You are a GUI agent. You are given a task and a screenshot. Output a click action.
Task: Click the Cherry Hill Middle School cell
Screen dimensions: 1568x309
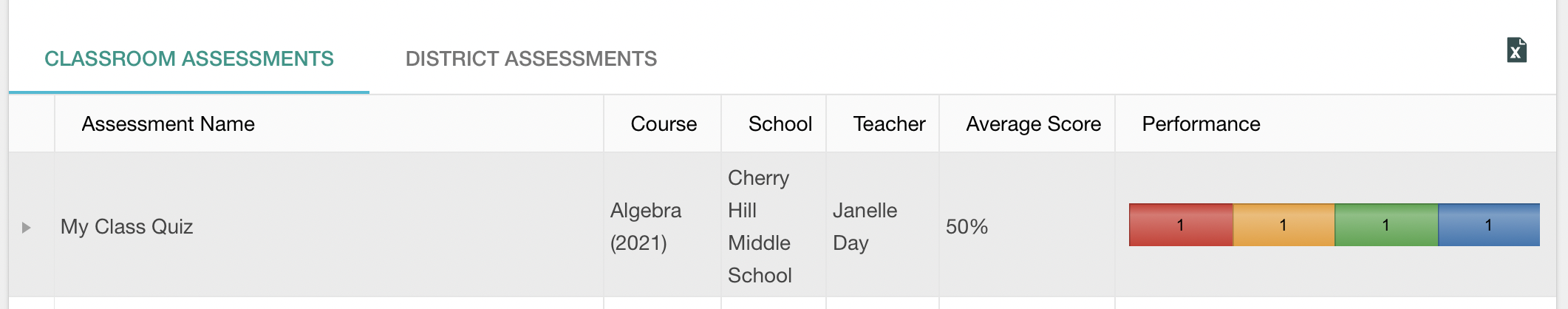coord(760,226)
